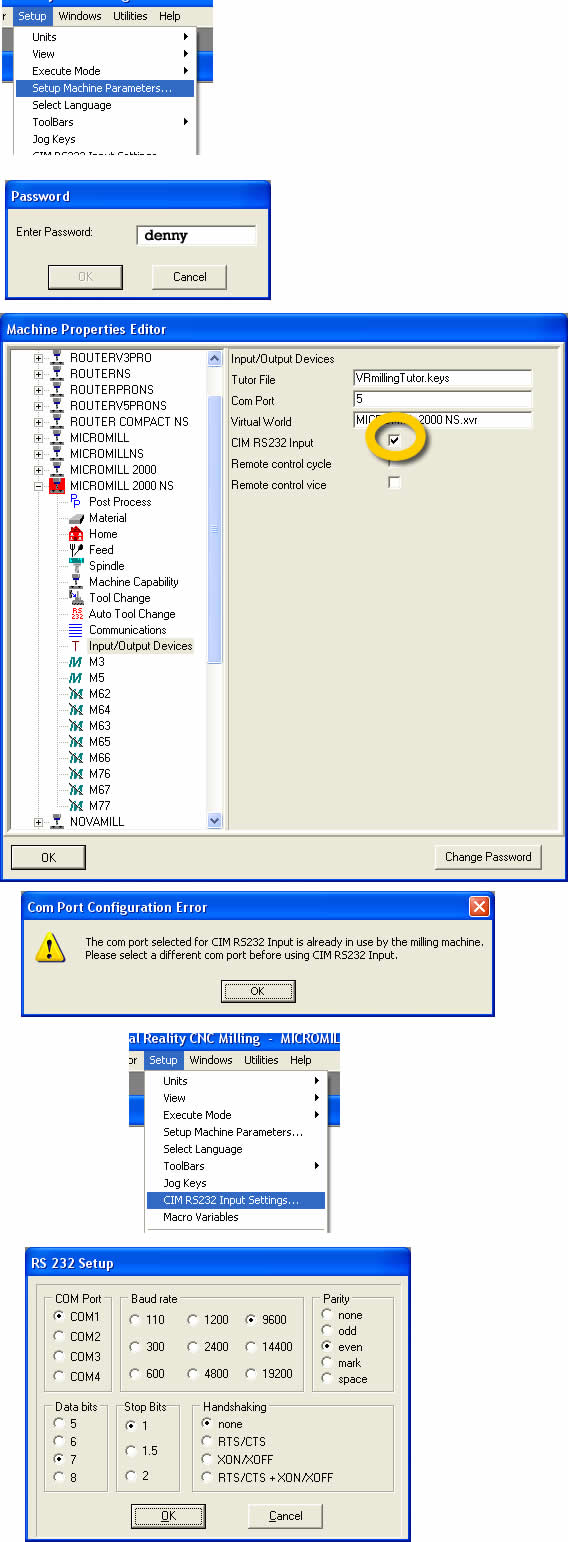Choose XON/XOFF handshaking only
This screenshot has width=568, height=1542.
(x=207, y=1459)
